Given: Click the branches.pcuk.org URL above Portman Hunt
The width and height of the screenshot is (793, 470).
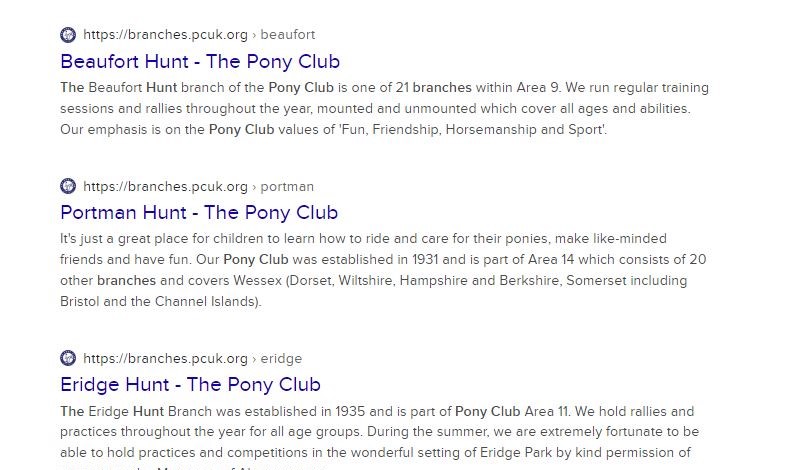Looking at the screenshot, I should pos(165,186).
